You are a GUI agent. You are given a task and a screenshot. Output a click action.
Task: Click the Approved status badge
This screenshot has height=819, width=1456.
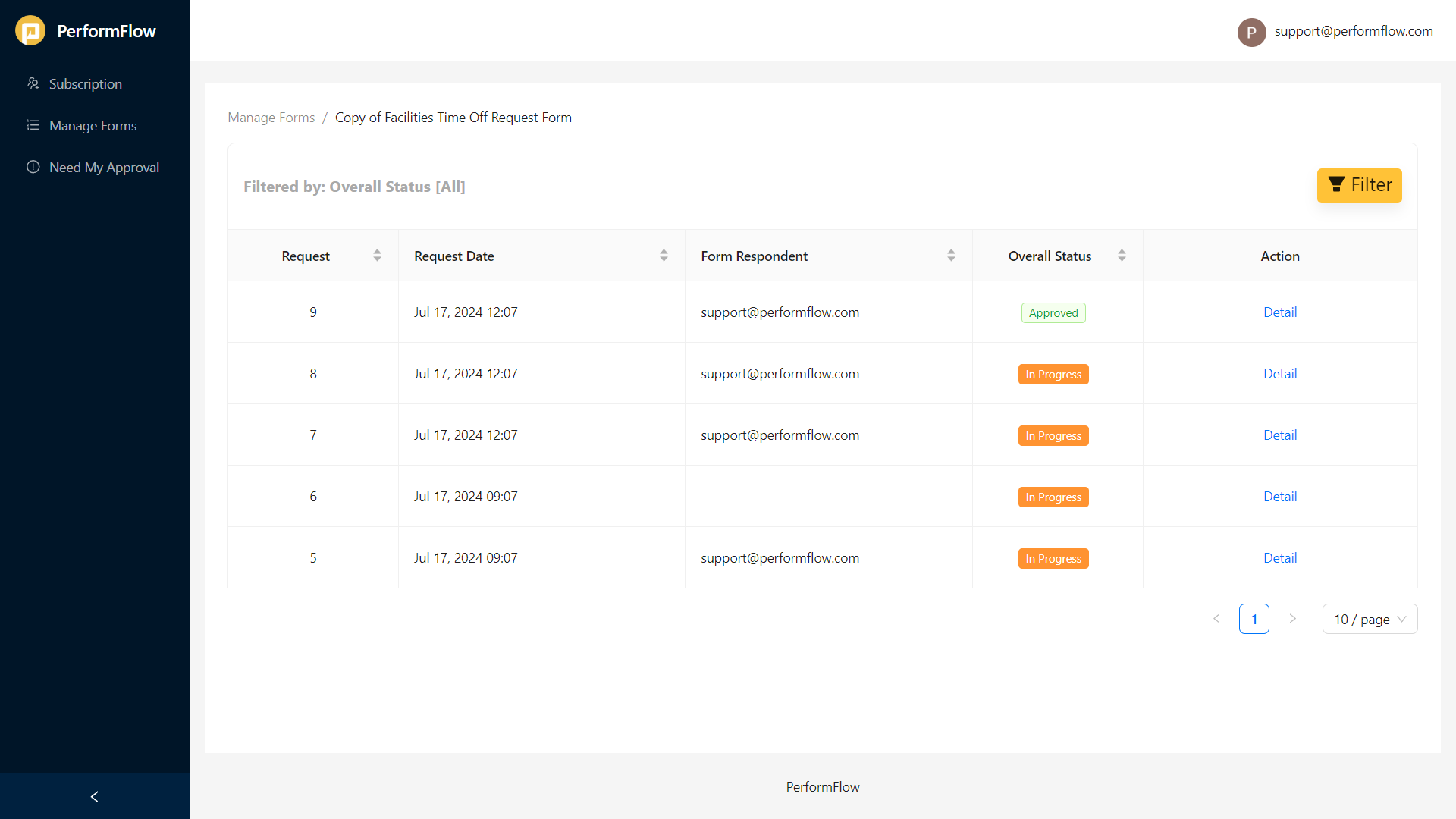1053,312
